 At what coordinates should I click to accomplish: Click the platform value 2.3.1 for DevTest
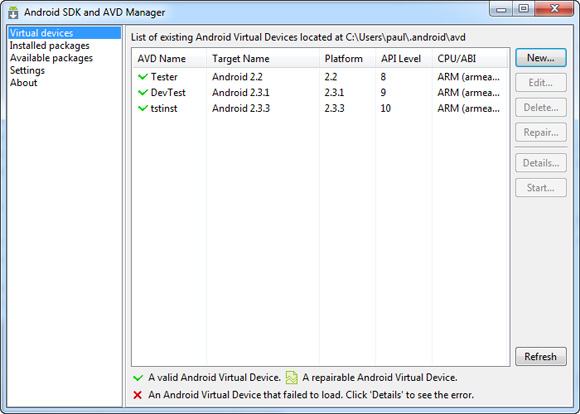(334, 92)
